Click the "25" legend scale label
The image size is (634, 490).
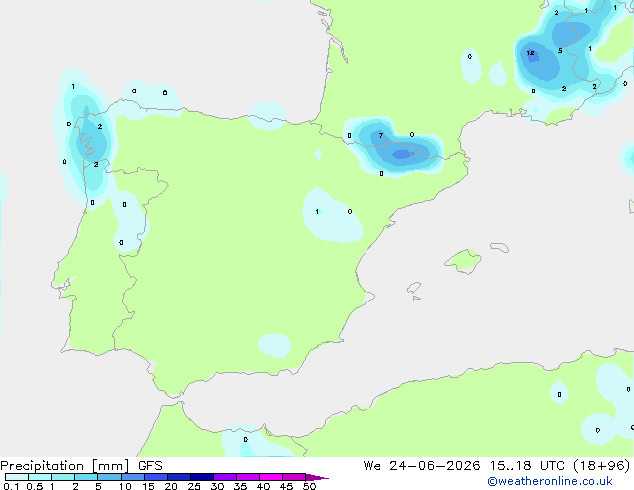tap(194, 486)
